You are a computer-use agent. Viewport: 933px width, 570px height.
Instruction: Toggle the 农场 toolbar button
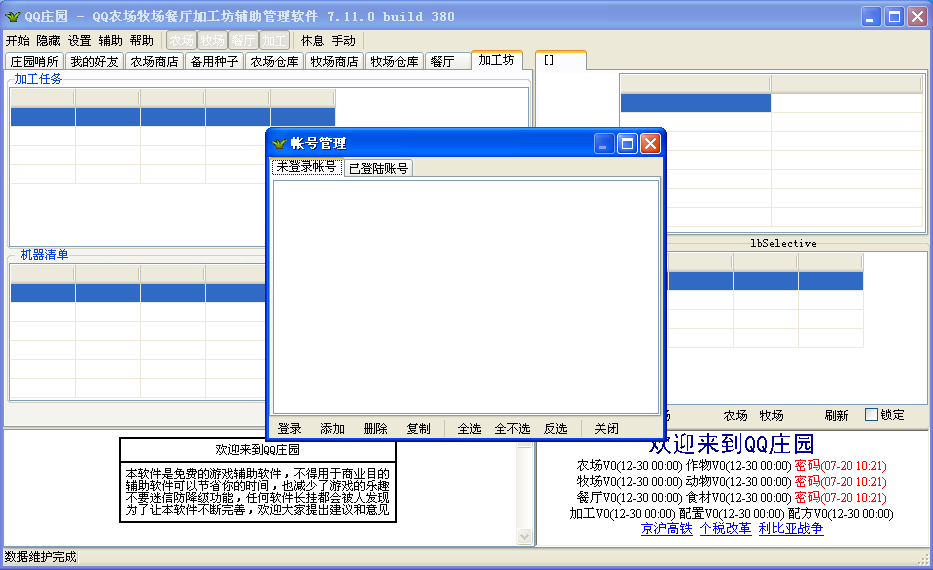[181, 40]
